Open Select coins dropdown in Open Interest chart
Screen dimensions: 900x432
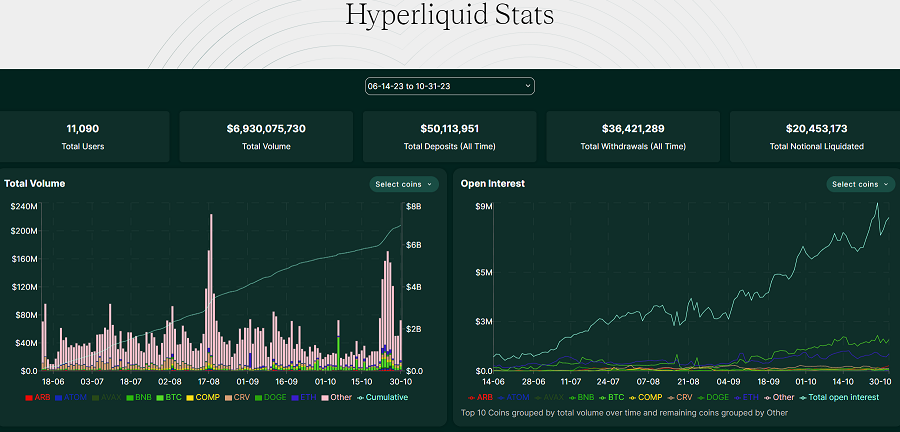860,184
